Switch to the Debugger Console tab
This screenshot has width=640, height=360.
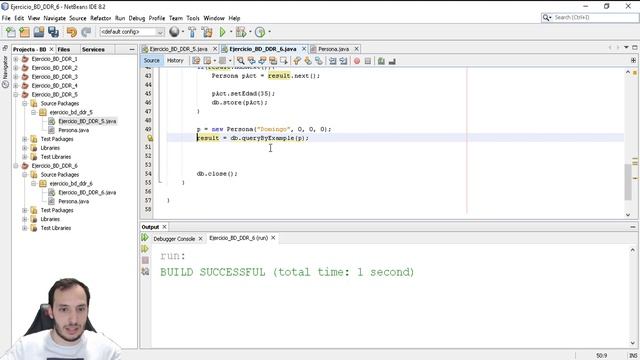(x=174, y=239)
